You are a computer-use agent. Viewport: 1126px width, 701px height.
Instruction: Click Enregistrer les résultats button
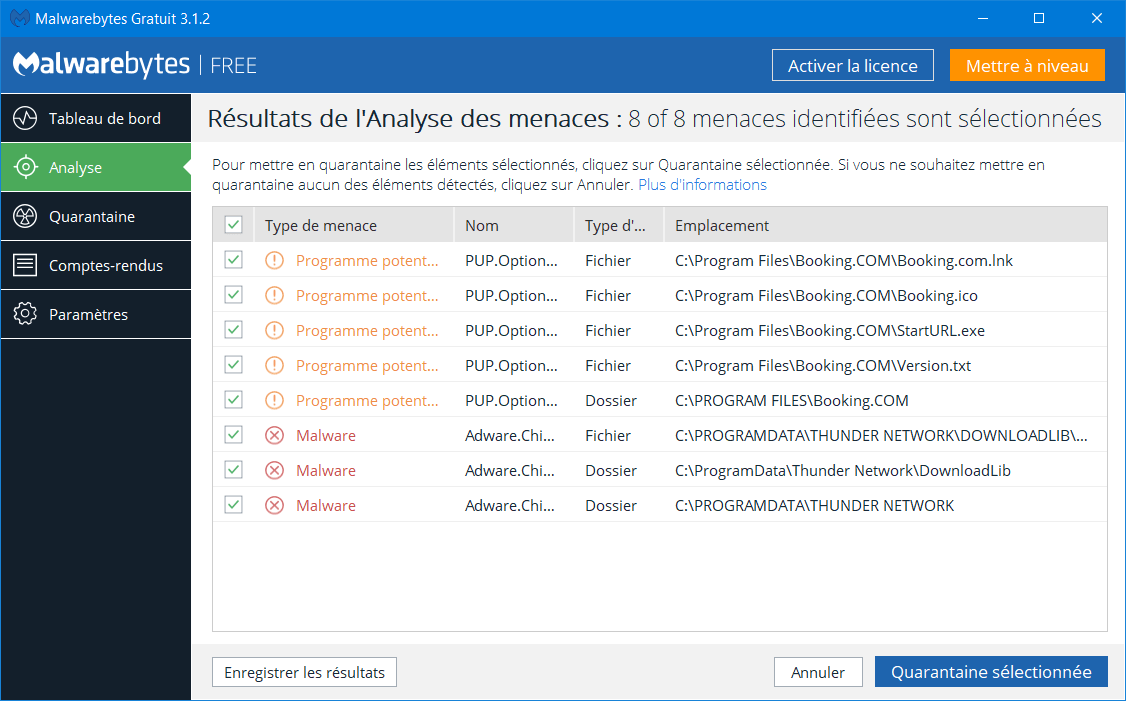(304, 672)
